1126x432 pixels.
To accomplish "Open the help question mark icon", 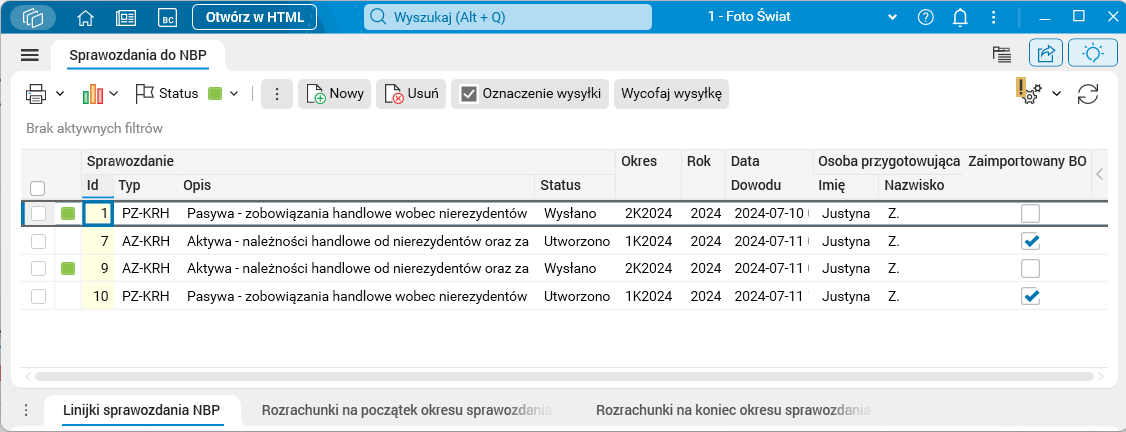I will pyautogui.click(x=926, y=17).
